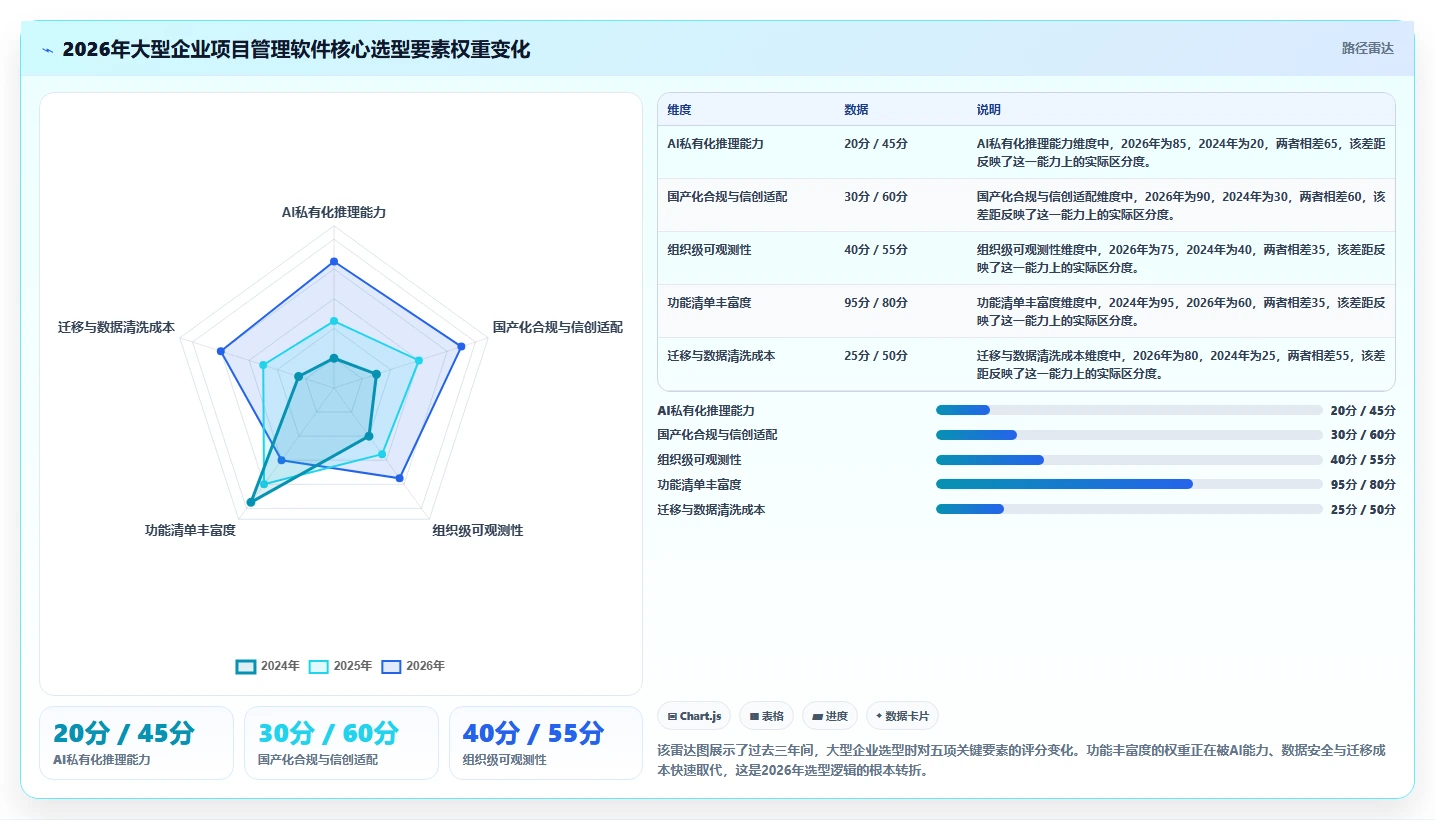Click the Chart.js chip
This screenshot has width=1435, height=820.
coord(694,716)
